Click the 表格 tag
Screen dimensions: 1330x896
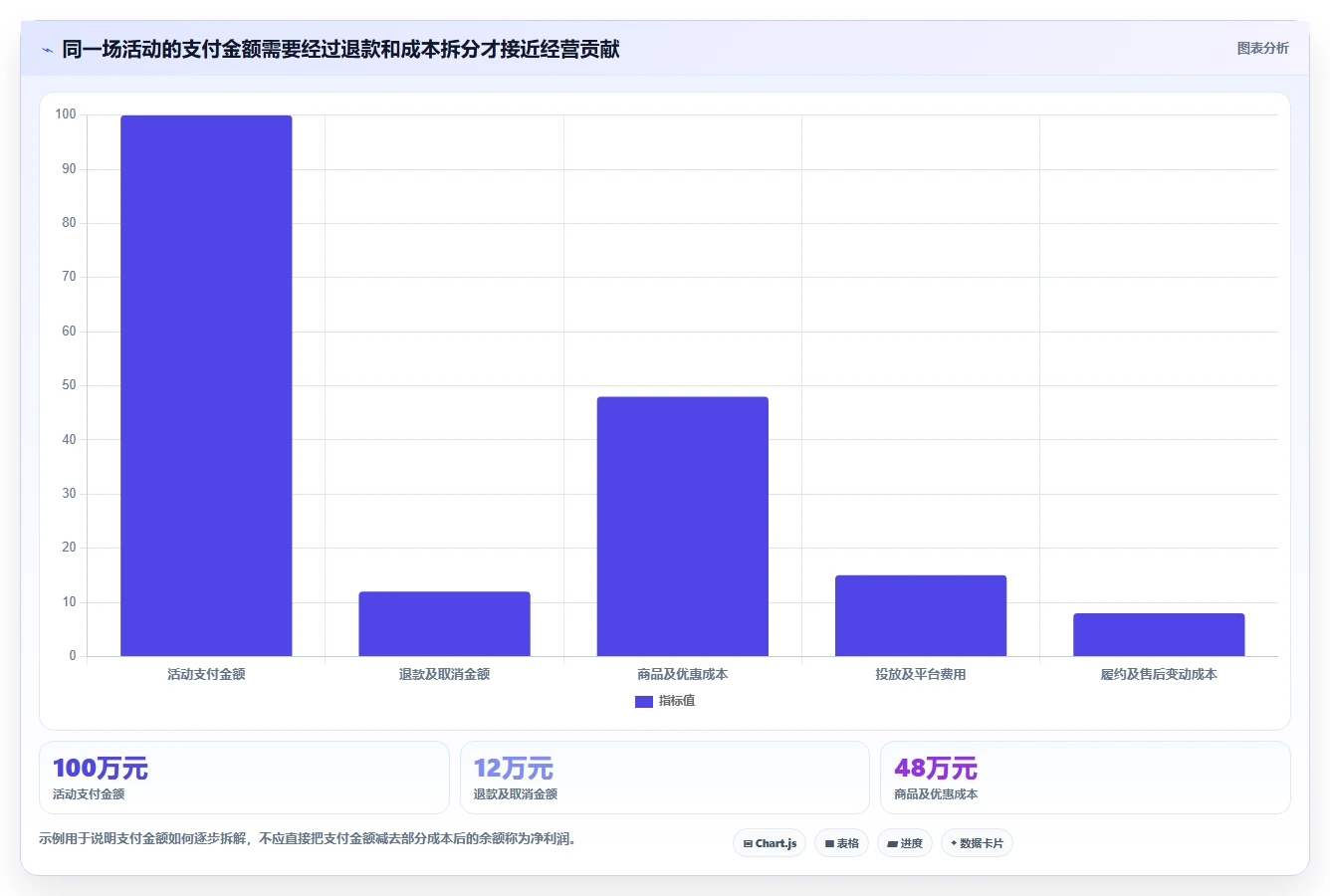[841, 843]
